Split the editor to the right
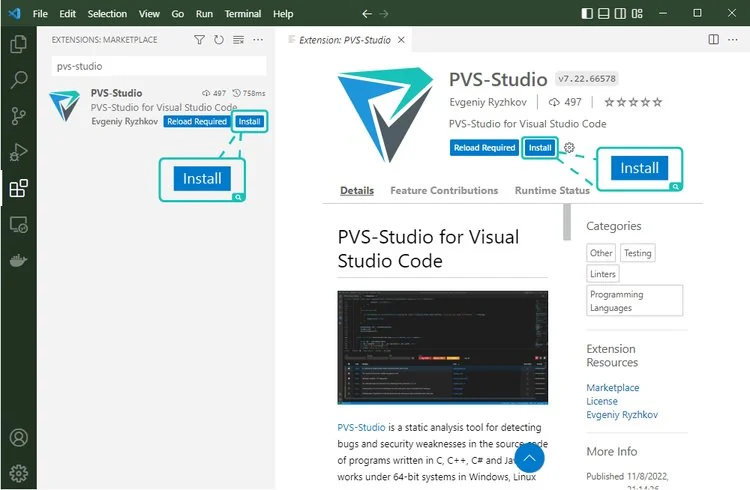Viewport: 750px width, 490px height. (713, 39)
